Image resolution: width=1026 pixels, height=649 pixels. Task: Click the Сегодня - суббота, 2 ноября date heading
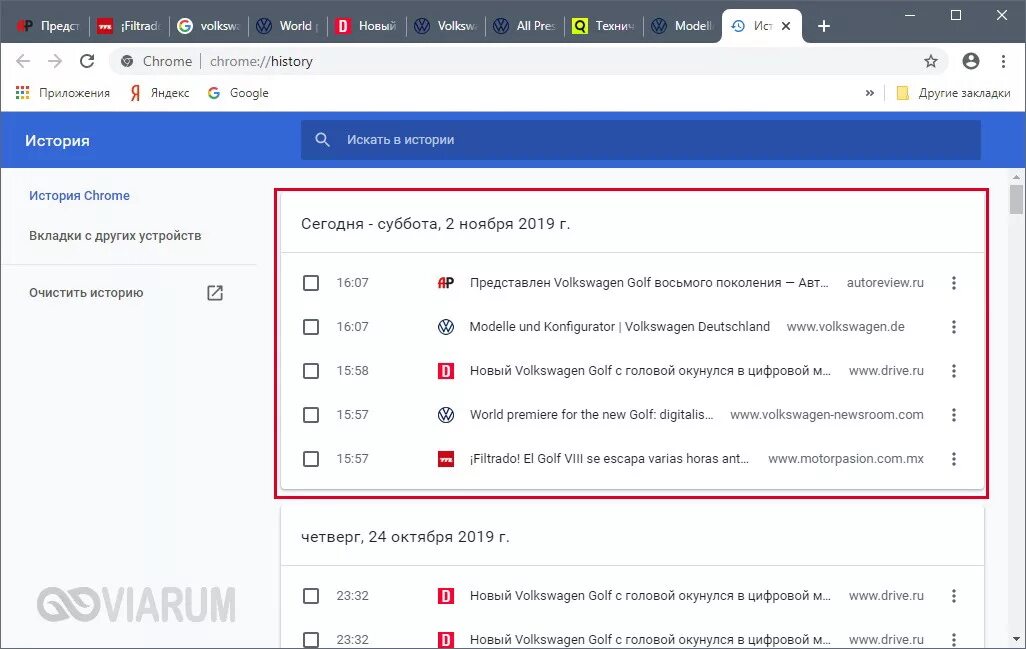pyautogui.click(x=436, y=224)
